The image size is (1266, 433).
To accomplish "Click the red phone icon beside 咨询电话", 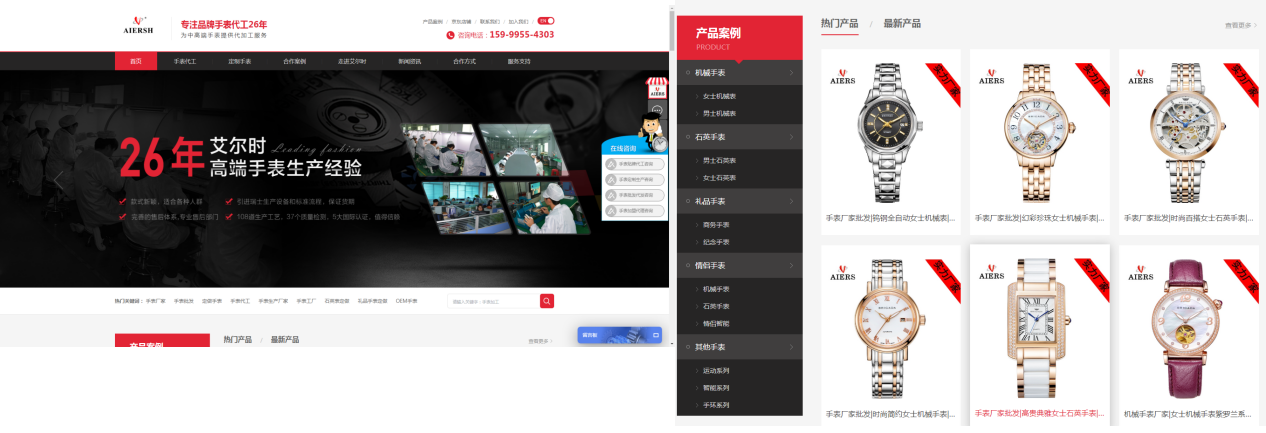I will click(451, 35).
